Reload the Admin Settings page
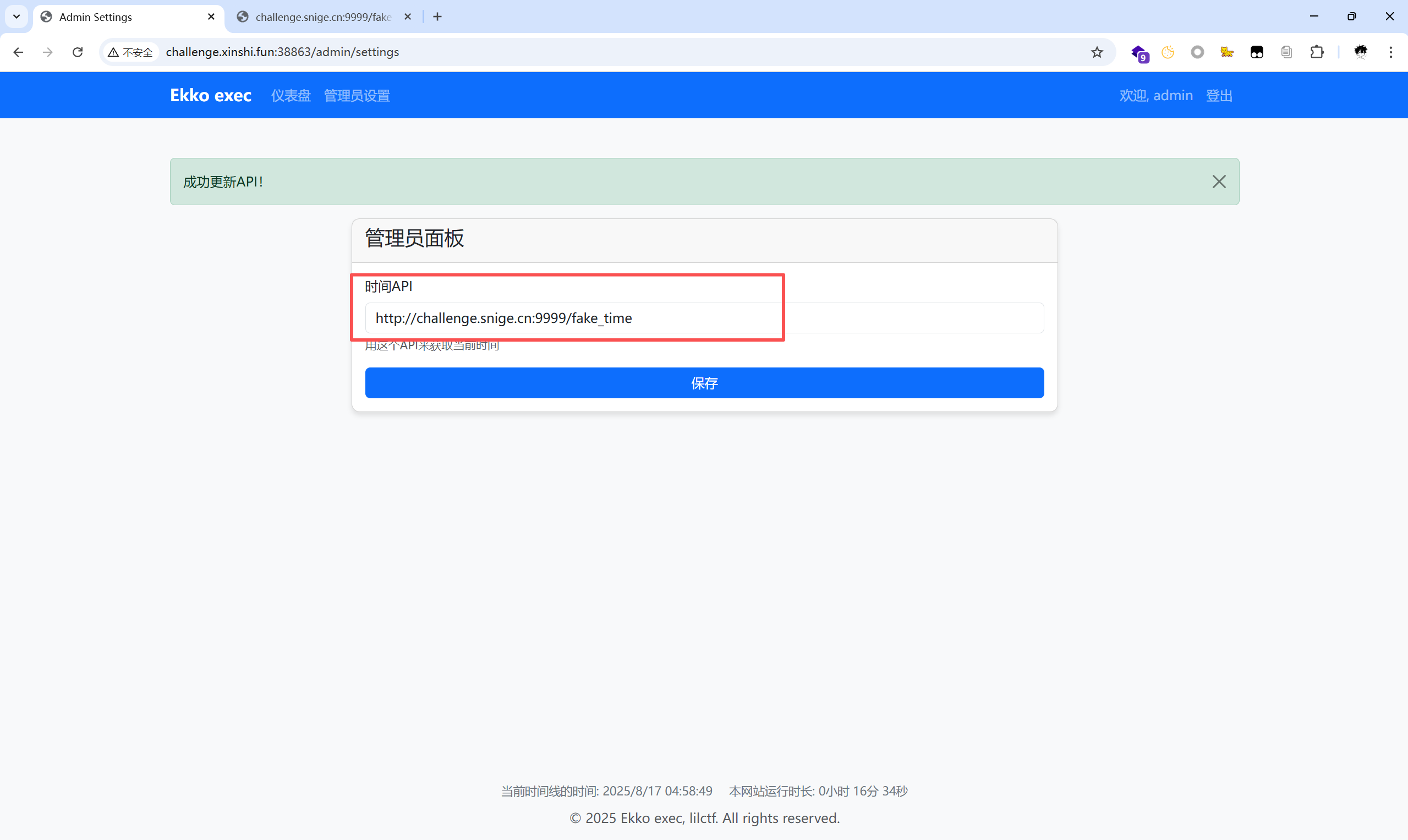The height and width of the screenshot is (840, 1408). (78, 52)
